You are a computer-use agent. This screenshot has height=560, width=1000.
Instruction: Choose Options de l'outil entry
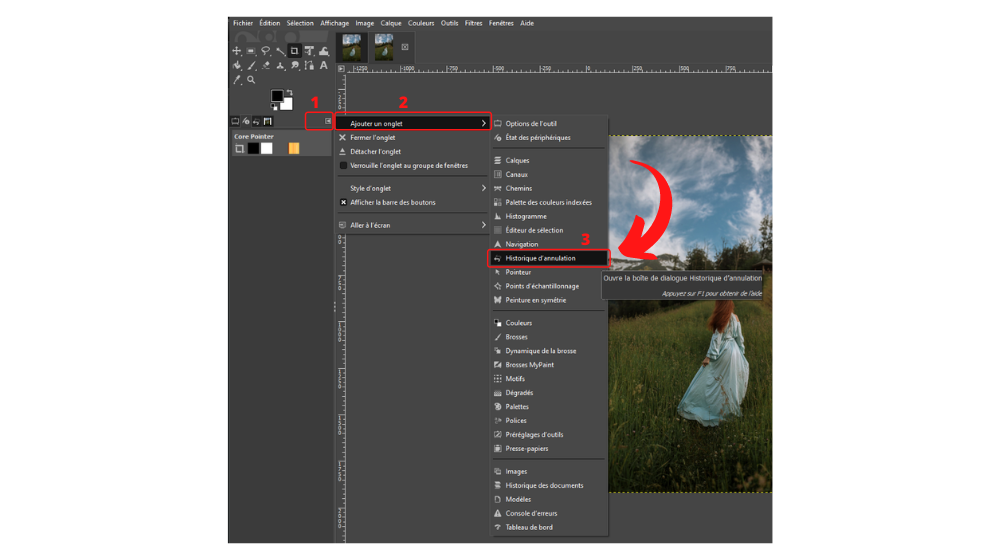pyautogui.click(x=548, y=123)
